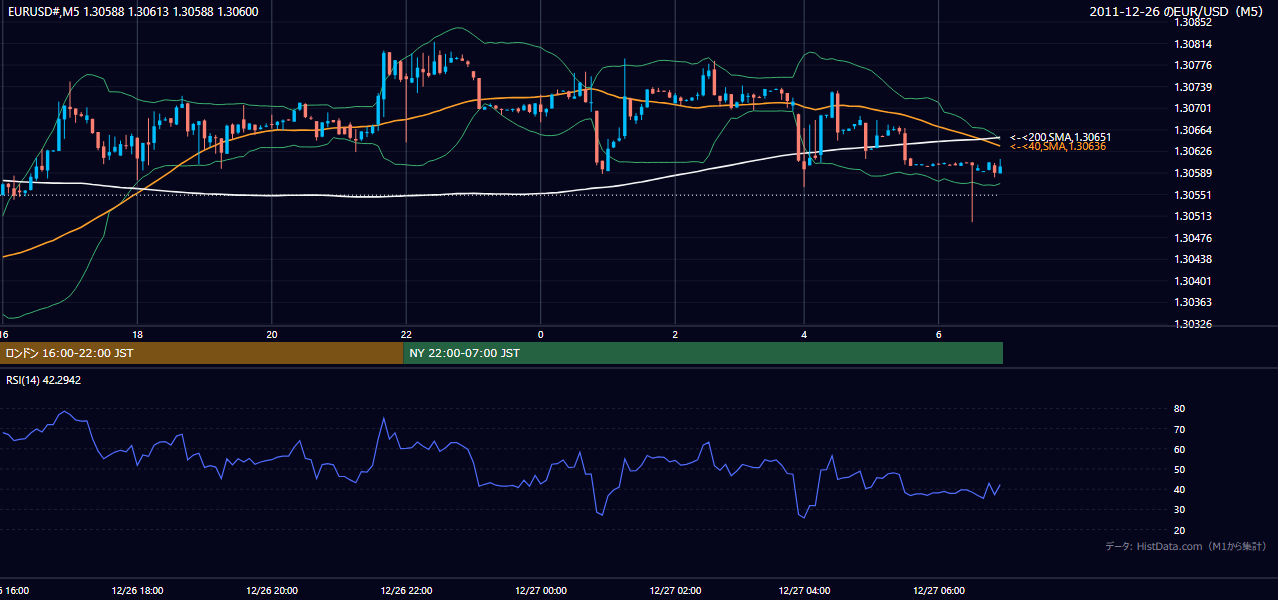Click RSI scale label 60
This screenshot has width=1278, height=600.
pyautogui.click(x=1180, y=449)
